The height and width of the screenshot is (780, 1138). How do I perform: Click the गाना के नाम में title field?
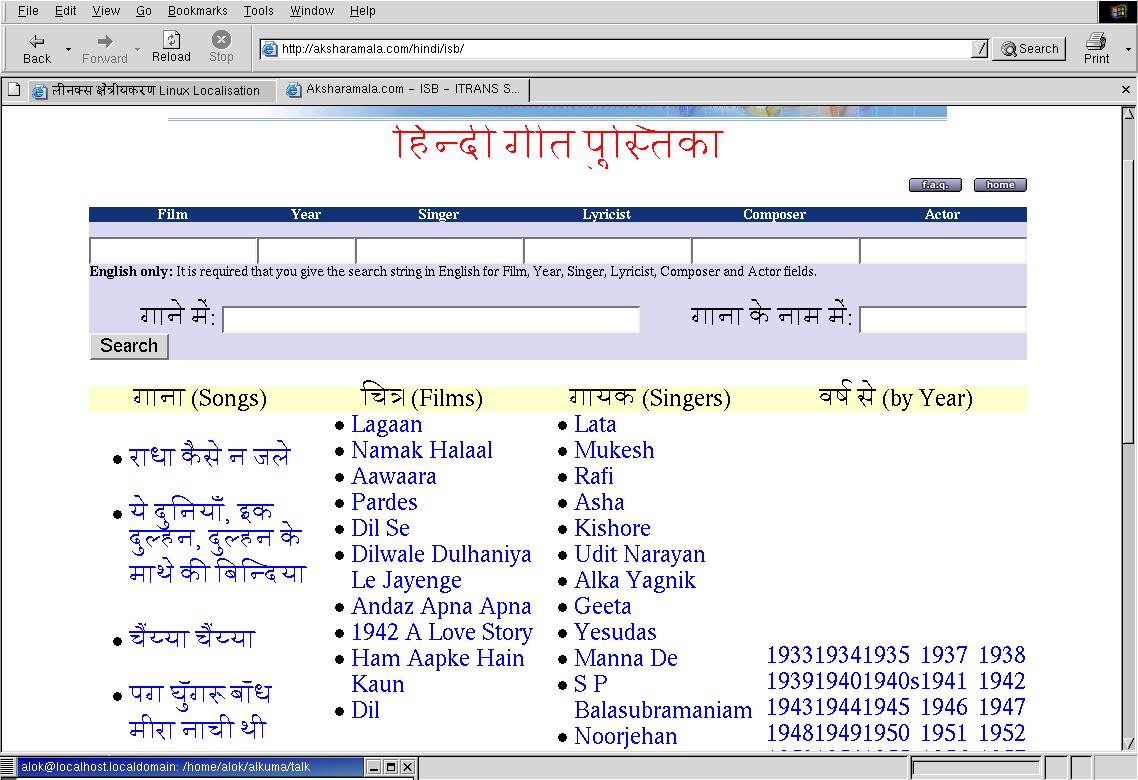click(x=943, y=319)
